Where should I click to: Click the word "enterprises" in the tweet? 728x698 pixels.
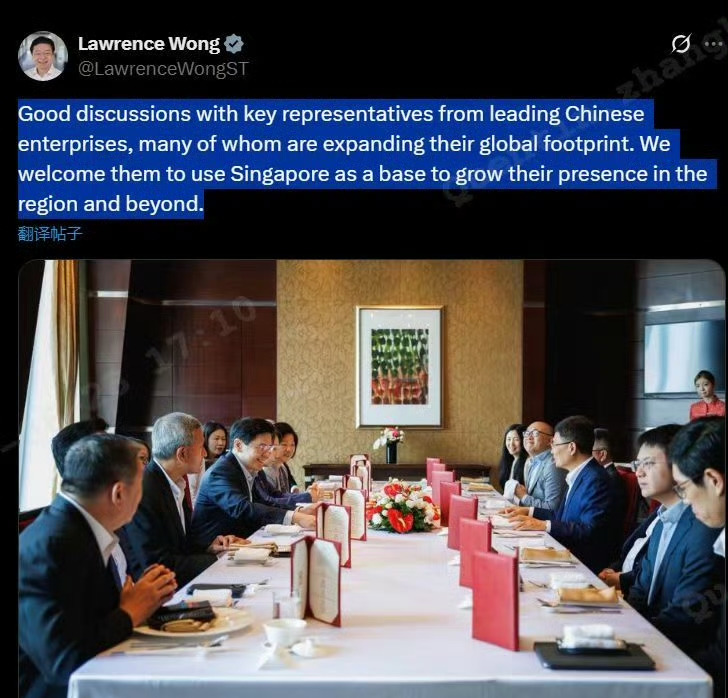click(x=72, y=144)
